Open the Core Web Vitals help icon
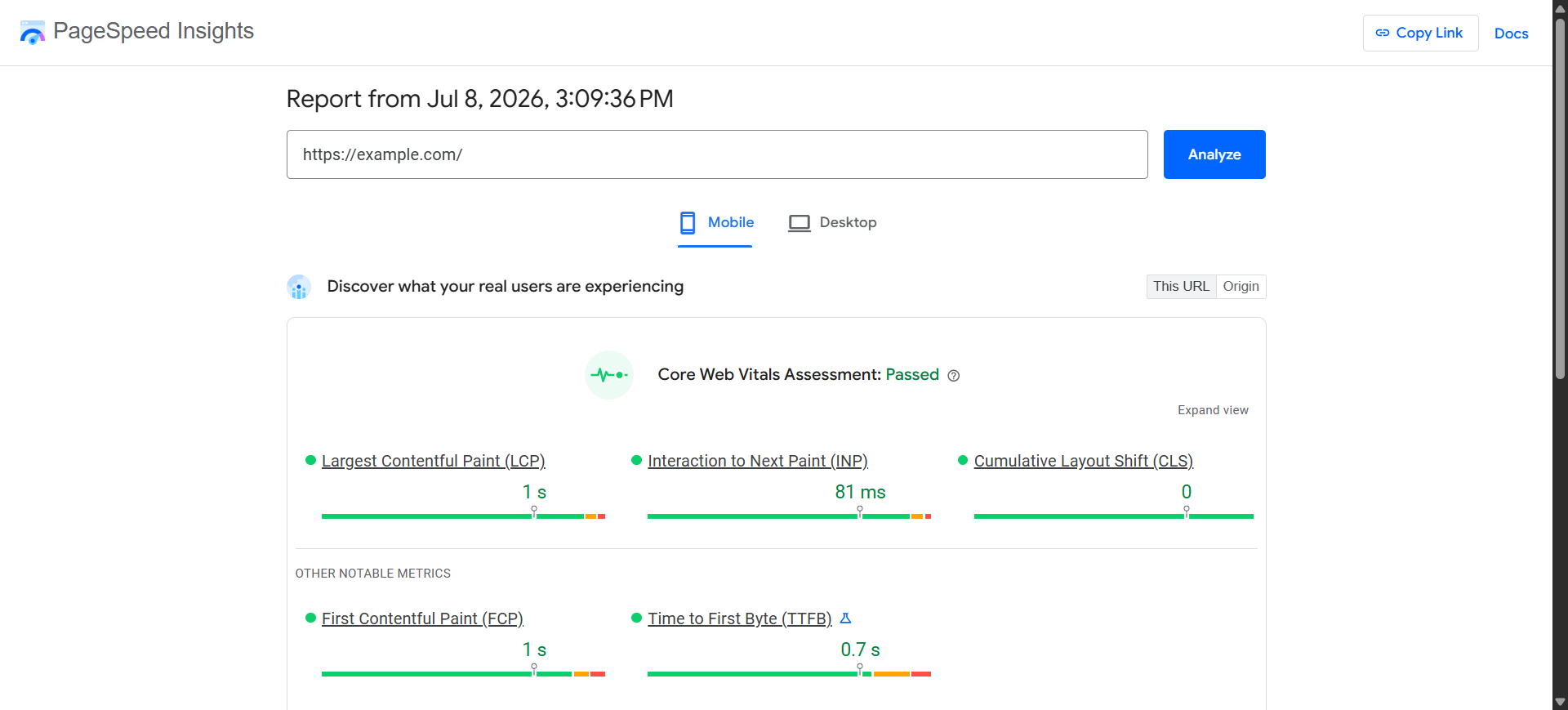Image resolution: width=1568 pixels, height=710 pixels. 954,376
